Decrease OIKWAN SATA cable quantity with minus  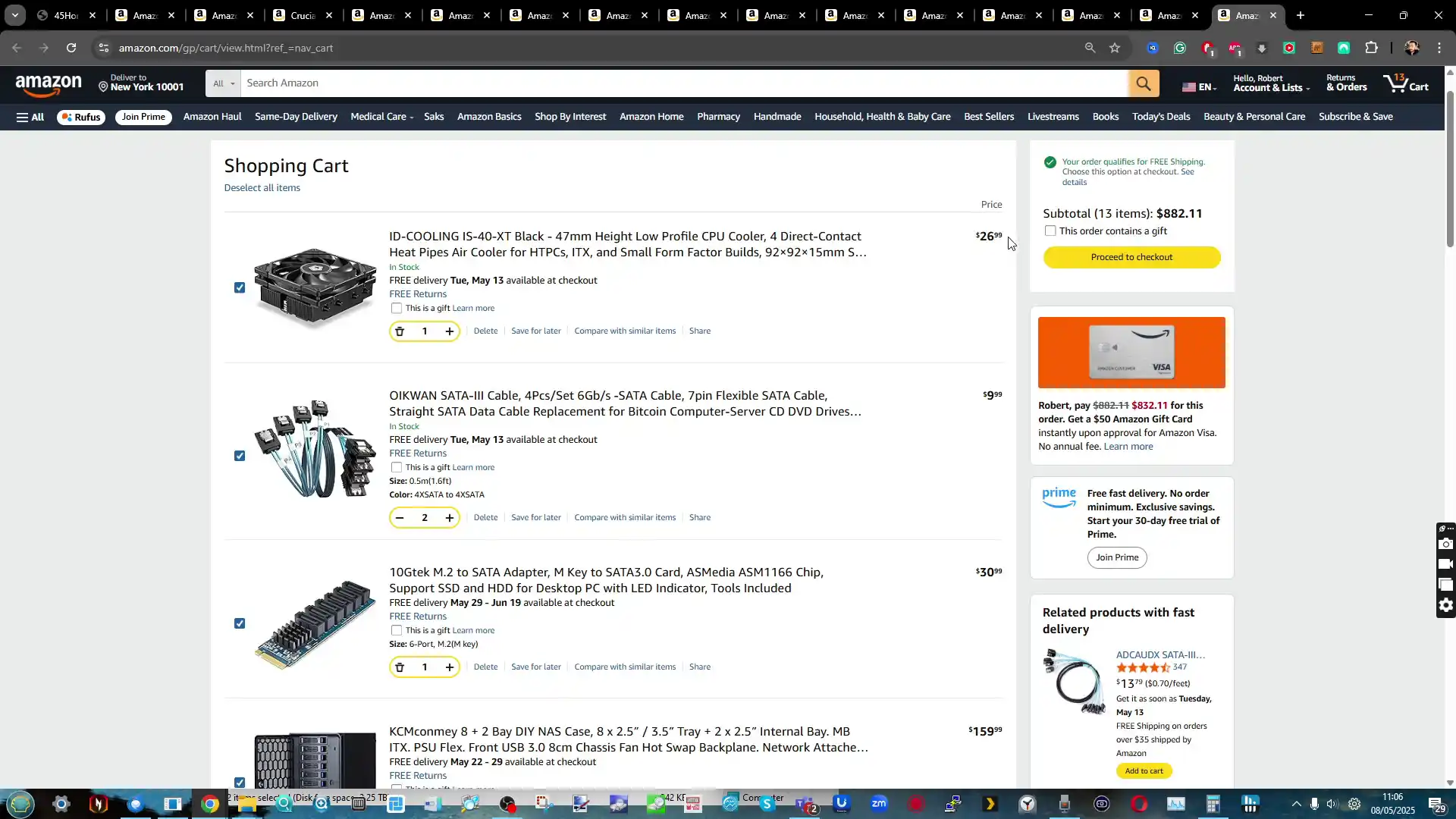[x=400, y=518]
